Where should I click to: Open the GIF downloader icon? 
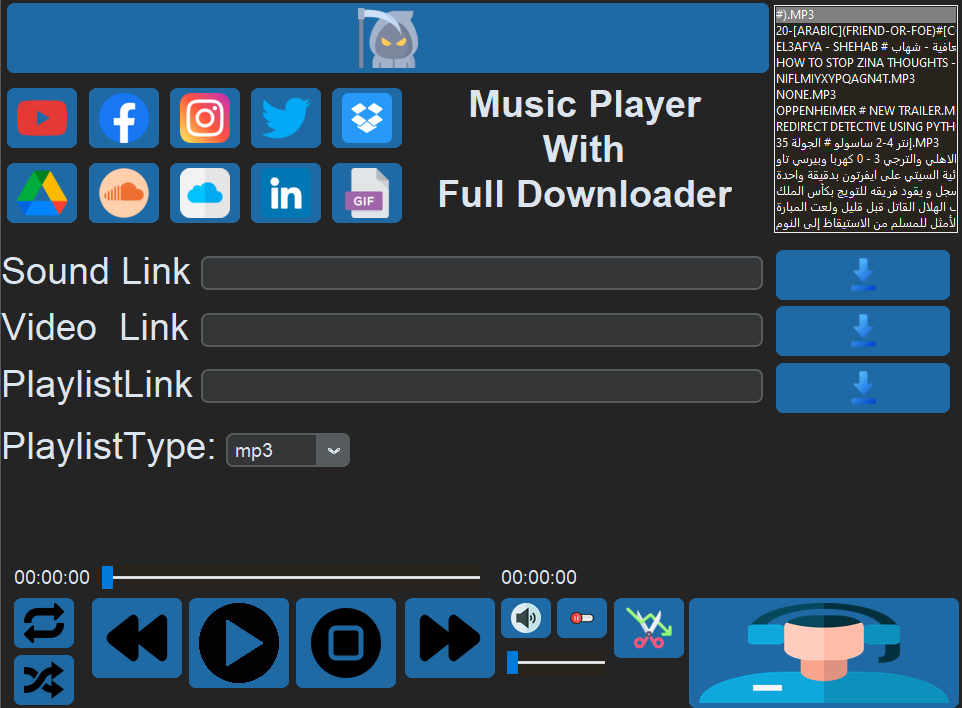(x=366, y=193)
